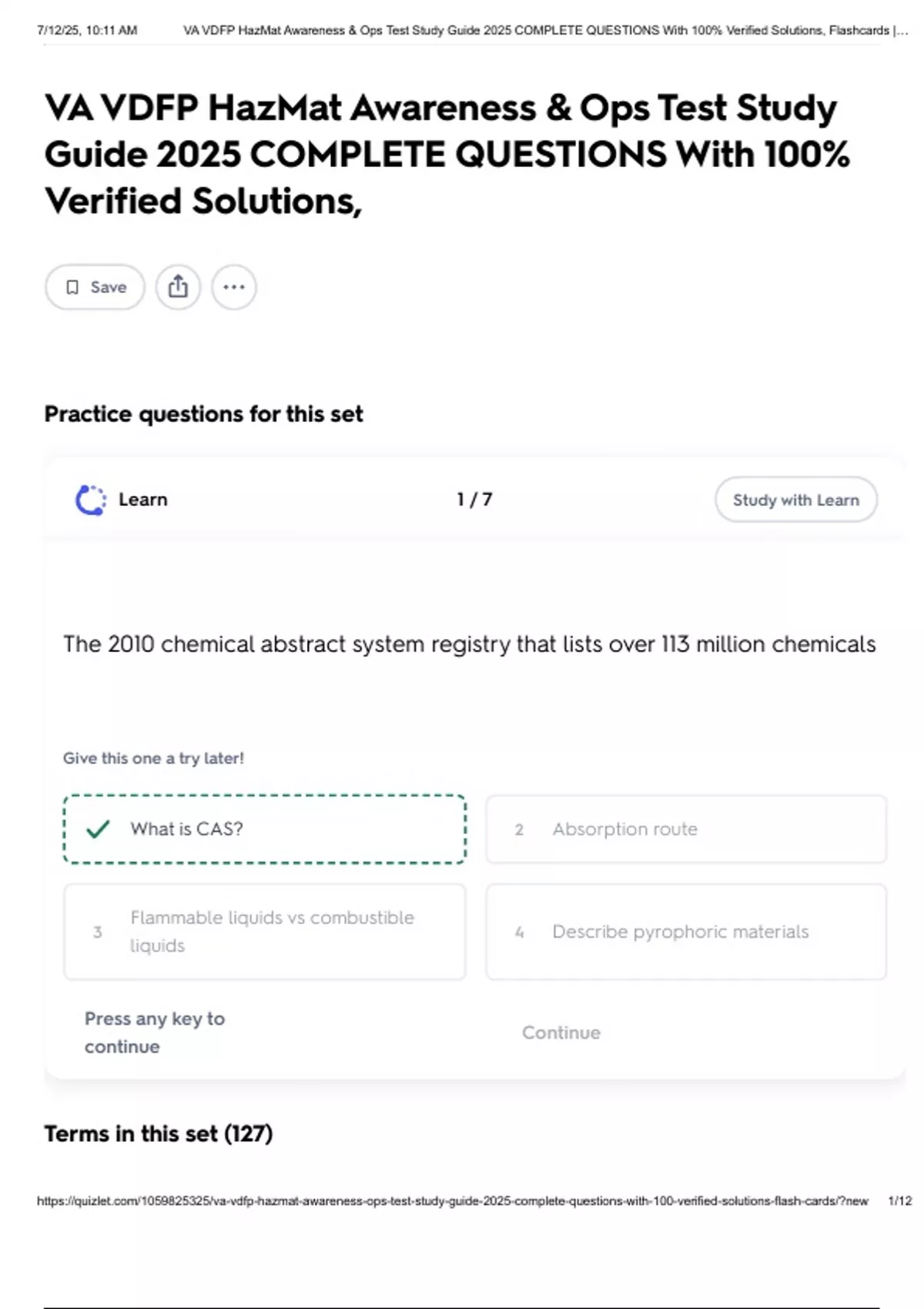Open the three-dot more options menu
This screenshot has width=924, height=1309.
[234, 287]
